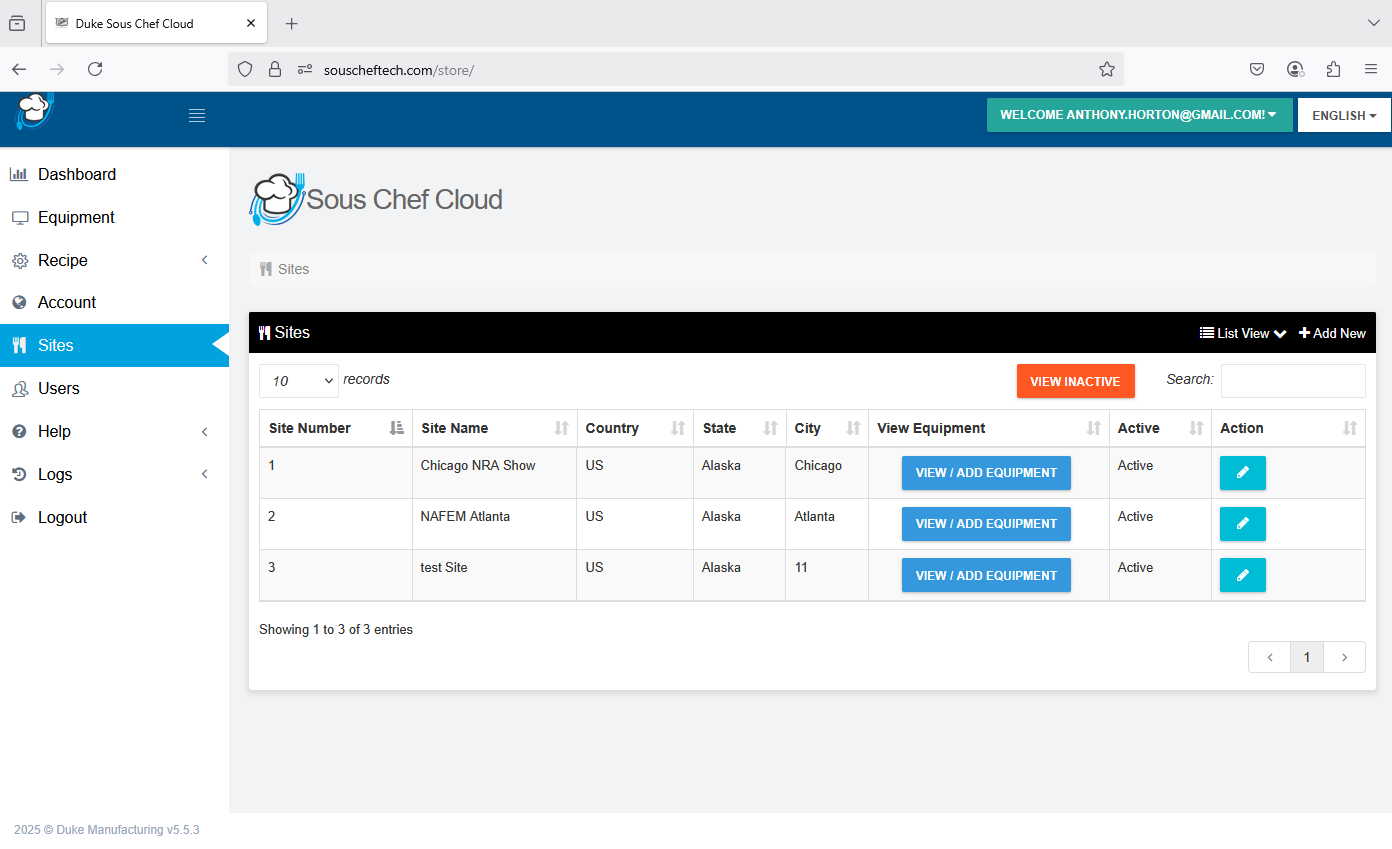Click the 'NAFEM Atlanta' site name cell
This screenshot has height=849, width=1392.
click(x=494, y=524)
